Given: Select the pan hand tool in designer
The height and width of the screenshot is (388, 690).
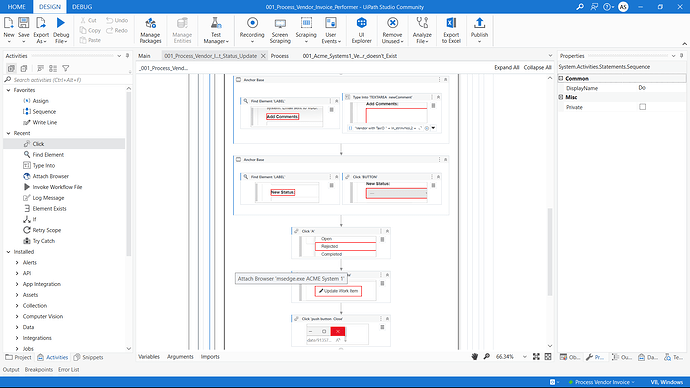Looking at the screenshot, I should tap(474, 357).
